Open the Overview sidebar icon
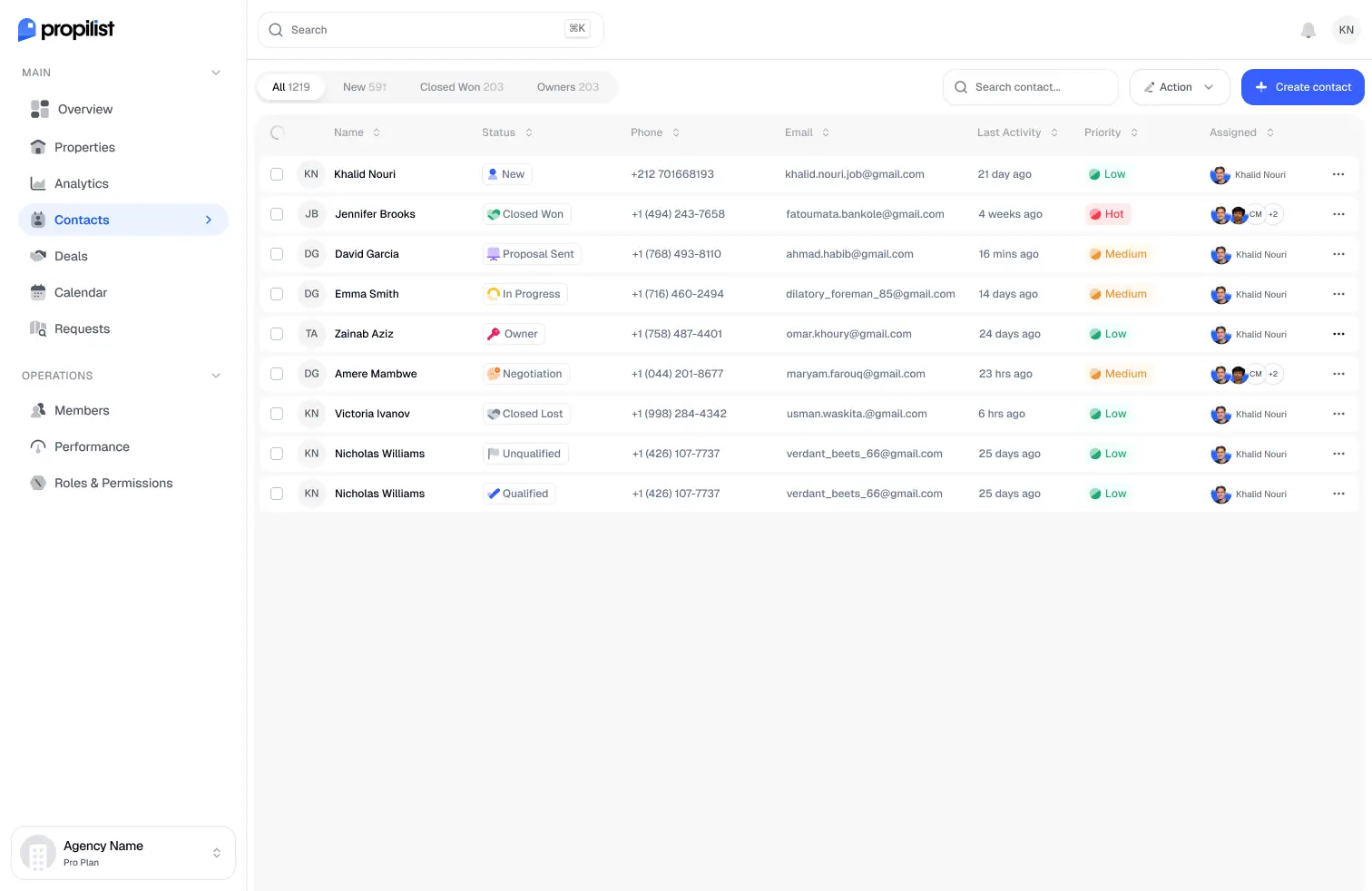This screenshot has height=891, width=1372. 38,109
